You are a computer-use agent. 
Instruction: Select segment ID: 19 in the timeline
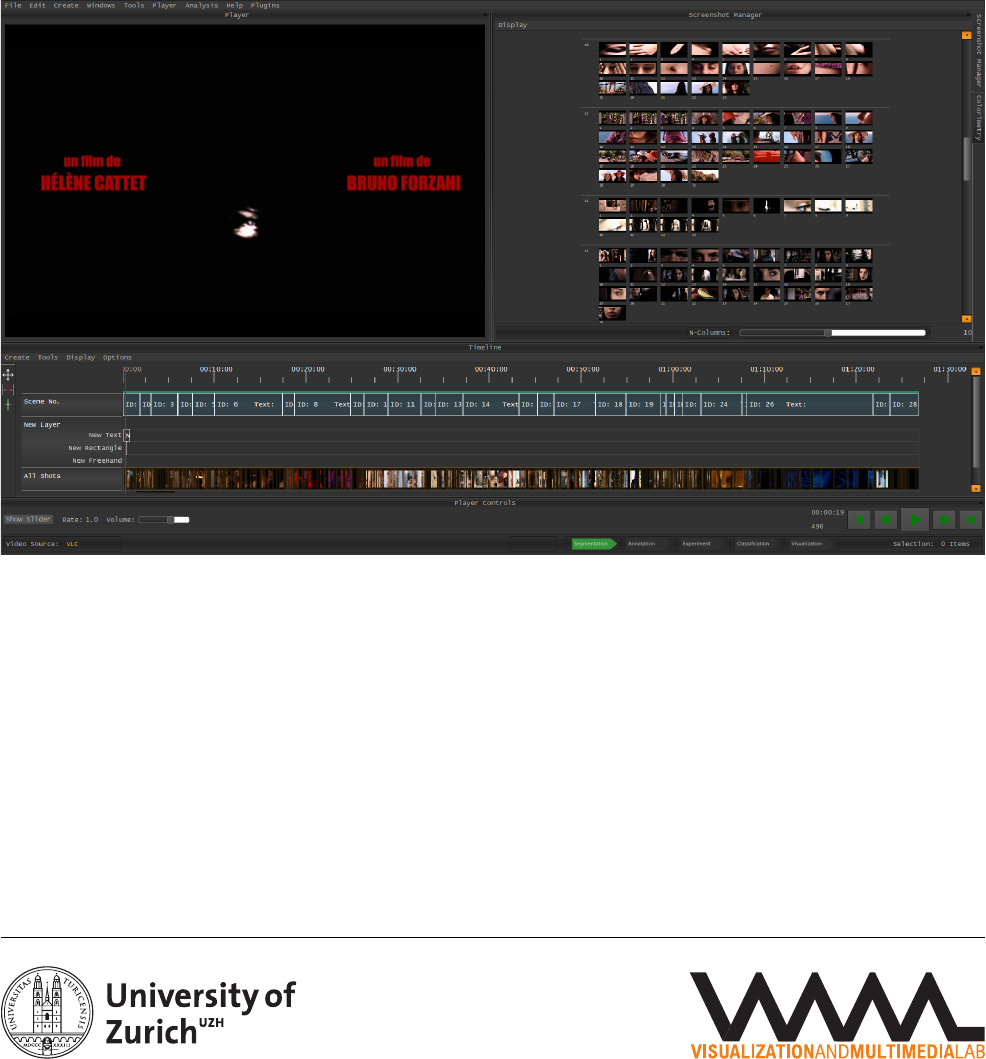pyautogui.click(x=643, y=405)
